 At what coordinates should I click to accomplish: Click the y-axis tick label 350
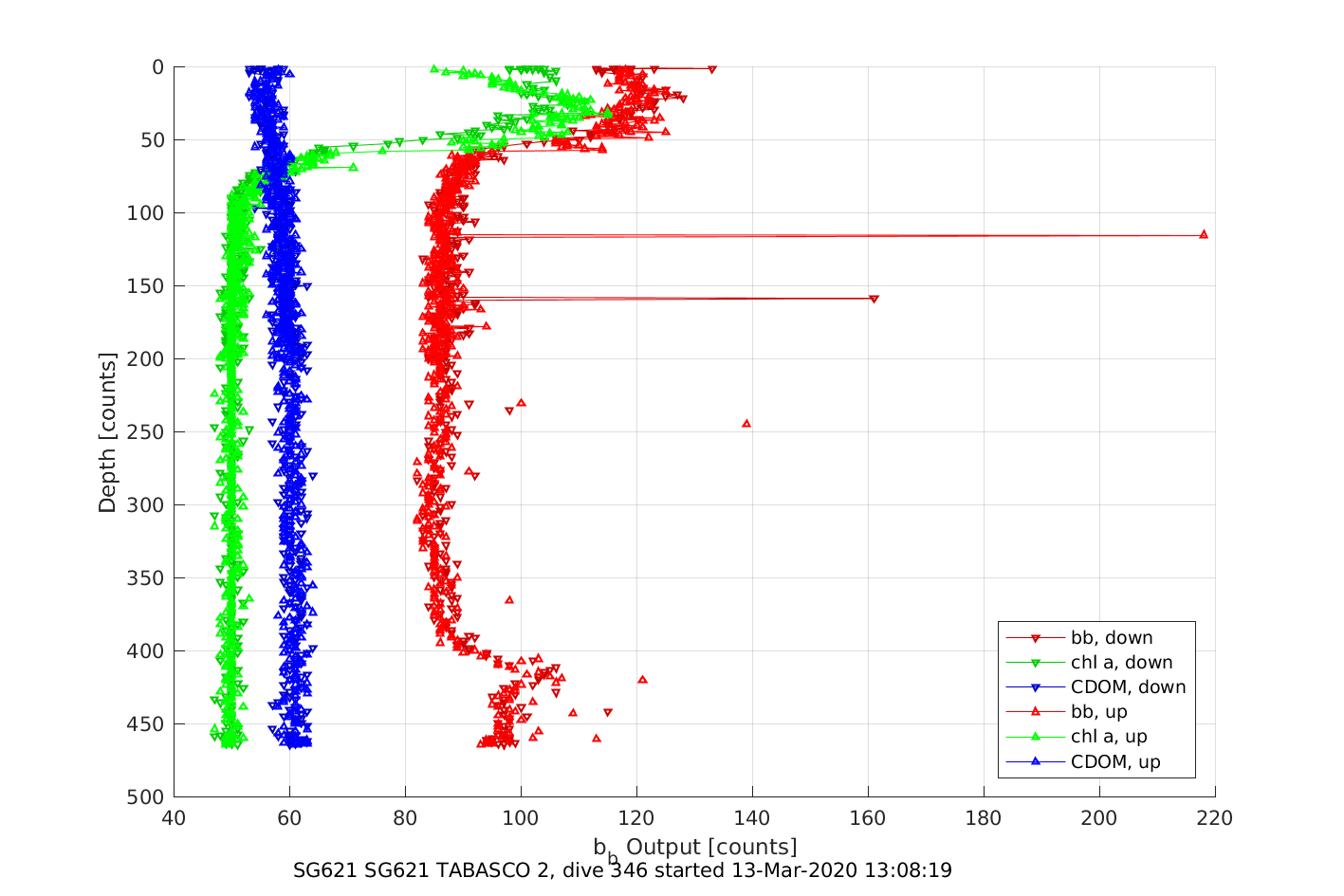[145, 578]
